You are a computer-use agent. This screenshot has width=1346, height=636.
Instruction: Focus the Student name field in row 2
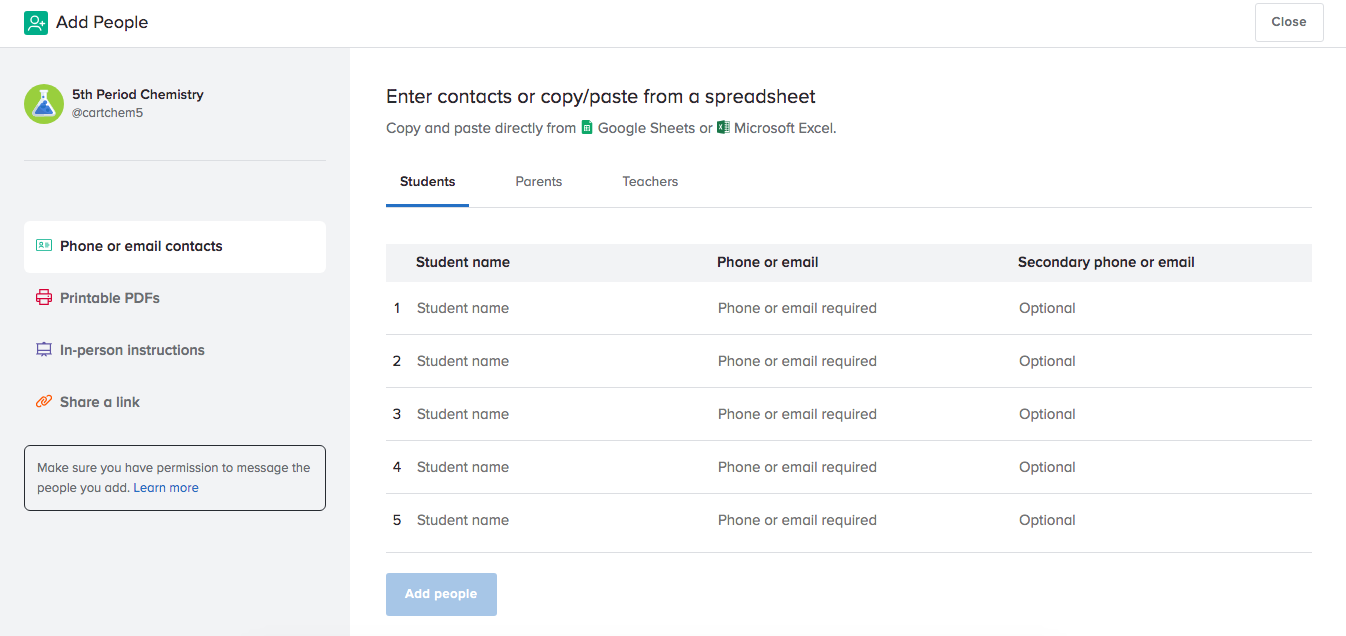pos(558,361)
